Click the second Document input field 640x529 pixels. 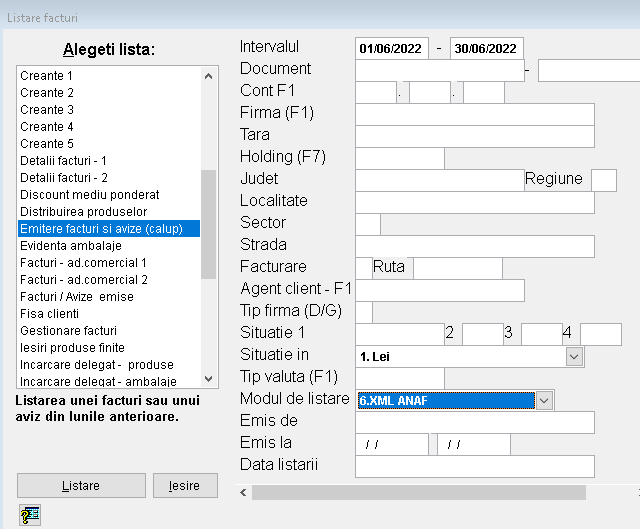(589, 71)
